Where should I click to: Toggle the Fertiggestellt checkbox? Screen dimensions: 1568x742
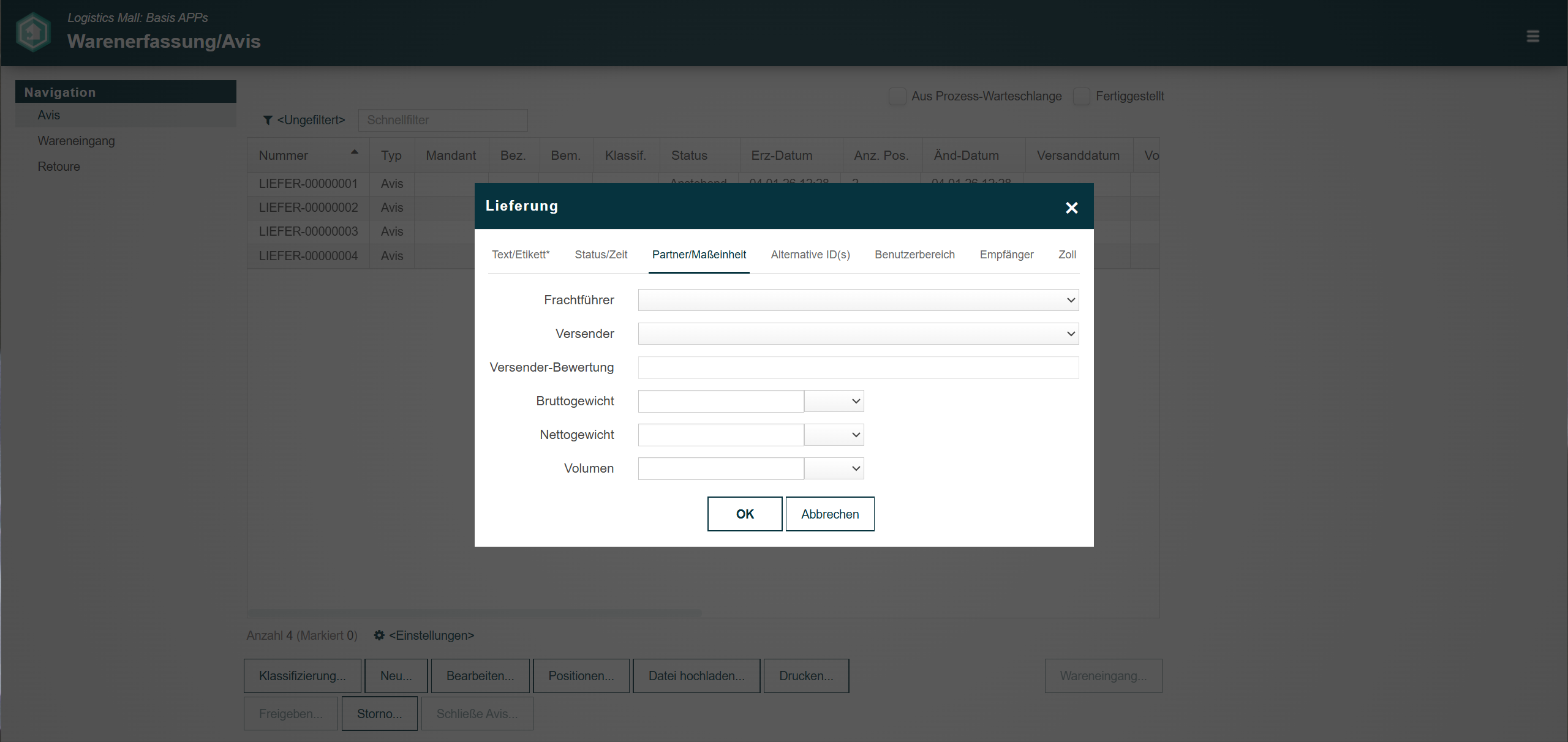pos(1082,97)
